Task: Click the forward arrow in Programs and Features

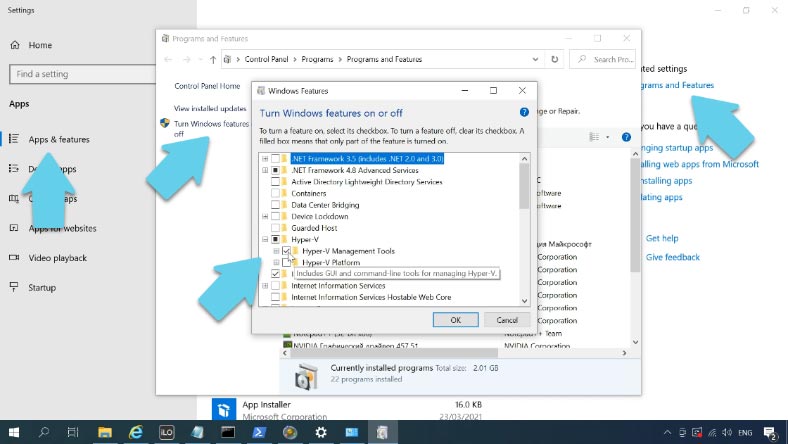Action: click(x=186, y=59)
